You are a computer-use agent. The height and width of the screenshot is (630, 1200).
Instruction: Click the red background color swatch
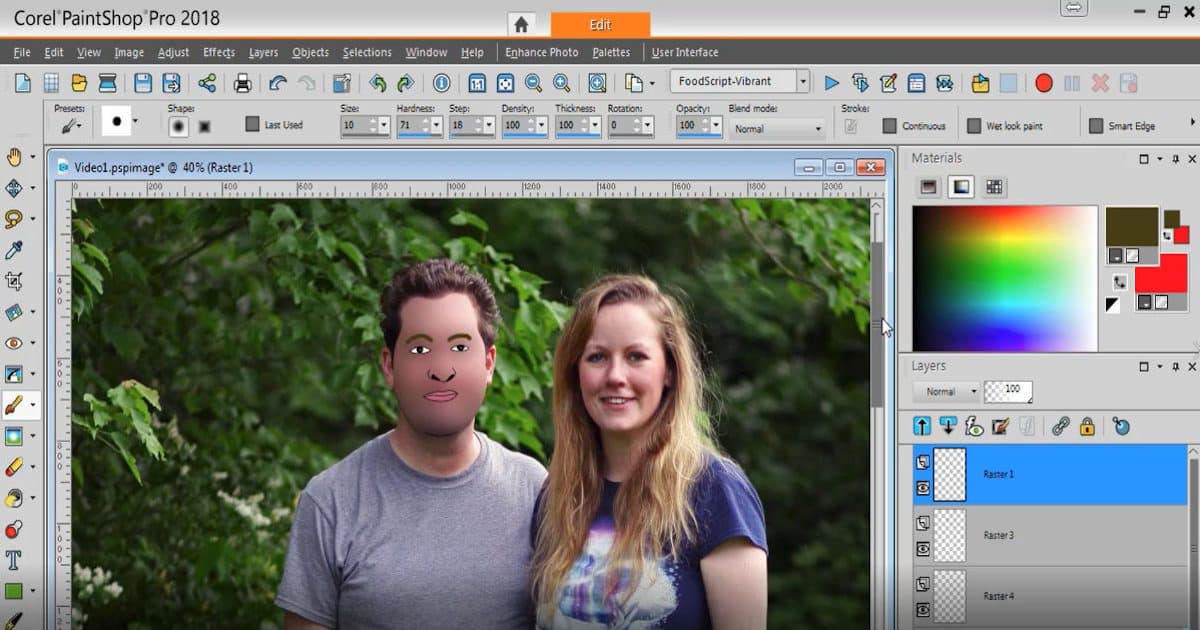point(1161,273)
